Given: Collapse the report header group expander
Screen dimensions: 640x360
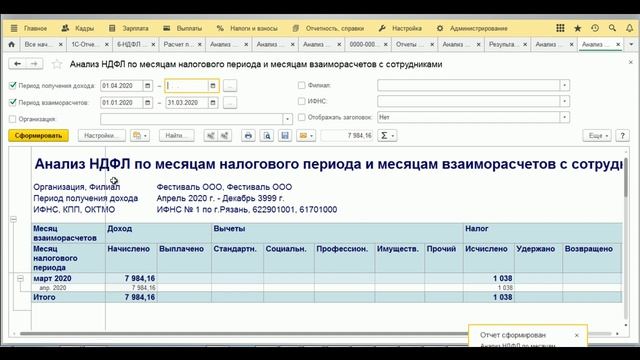Looking at the screenshot, I should (x=13, y=219).
